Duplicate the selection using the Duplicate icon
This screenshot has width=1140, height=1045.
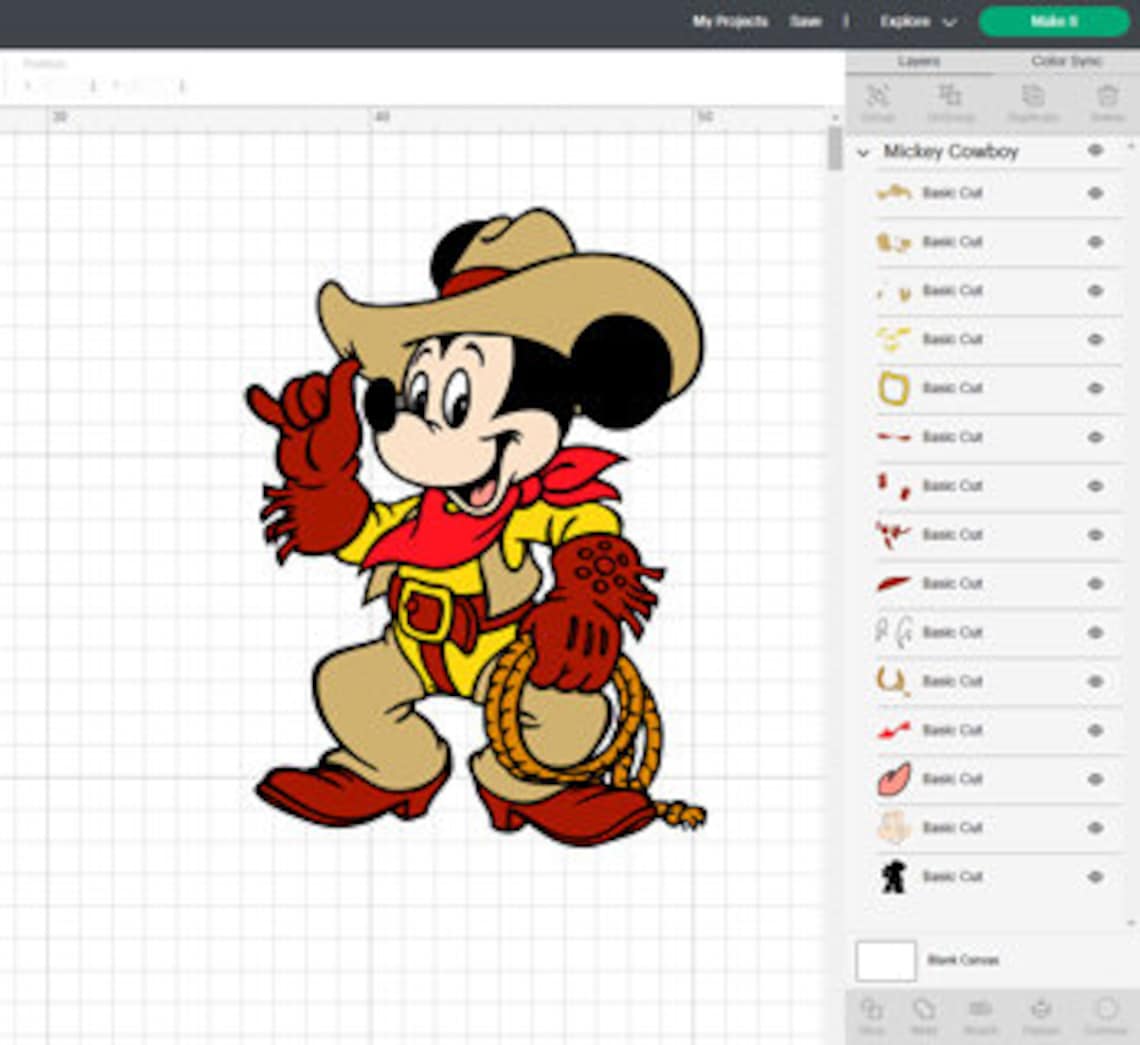[1032, 97]
